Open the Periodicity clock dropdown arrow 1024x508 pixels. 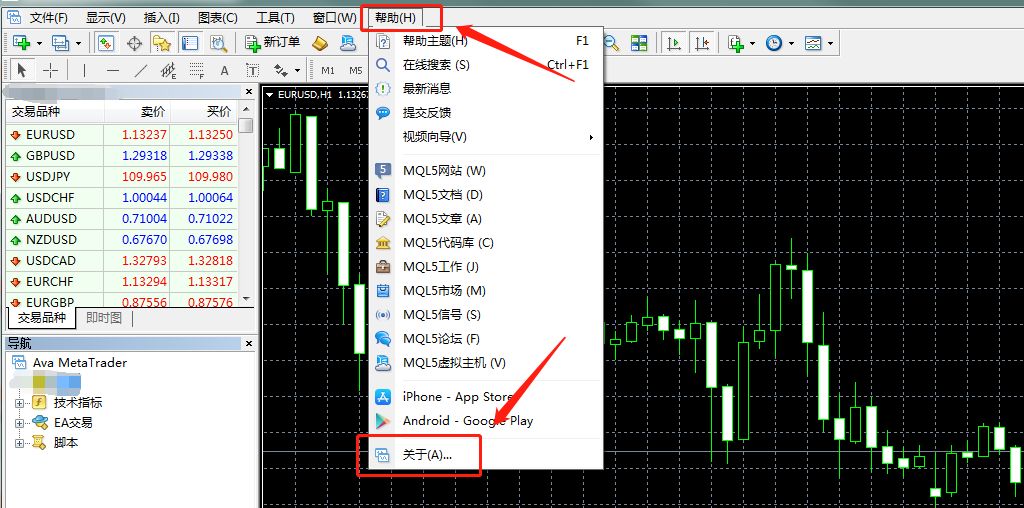(x=792, y=43)
